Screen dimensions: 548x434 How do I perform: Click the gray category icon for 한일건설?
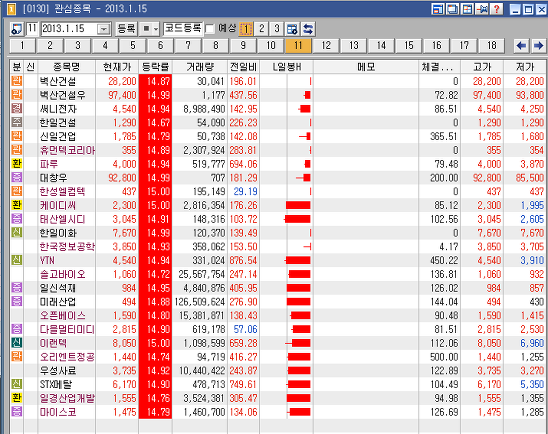(x=17, y=122)
